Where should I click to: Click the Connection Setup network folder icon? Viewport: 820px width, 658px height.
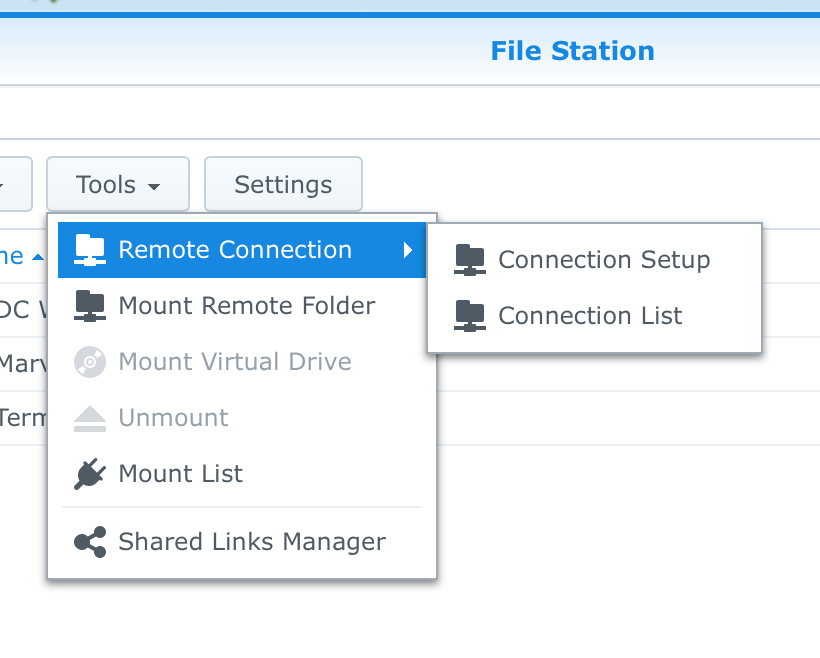(470, 260)
